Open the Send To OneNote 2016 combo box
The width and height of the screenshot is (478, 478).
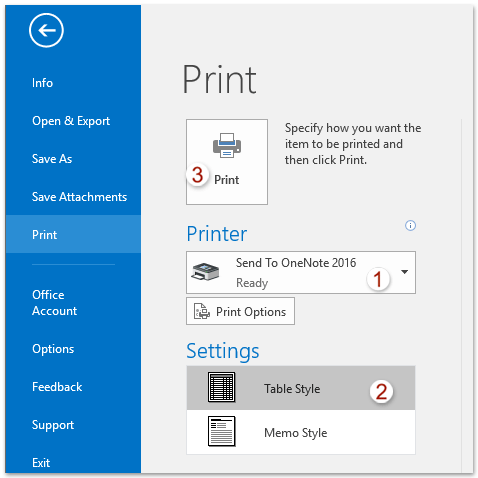301,272
